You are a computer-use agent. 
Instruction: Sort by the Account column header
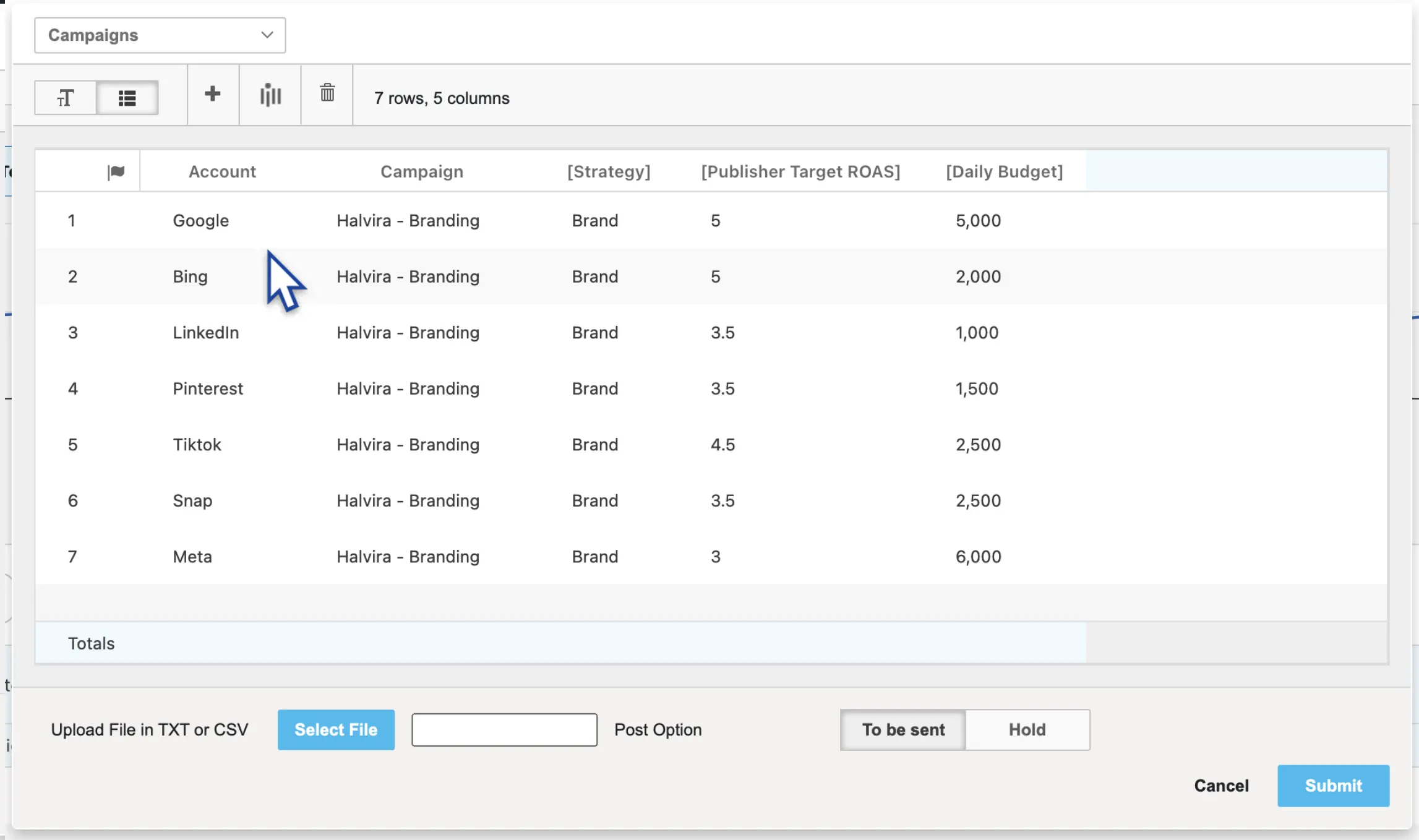point(222,172)
